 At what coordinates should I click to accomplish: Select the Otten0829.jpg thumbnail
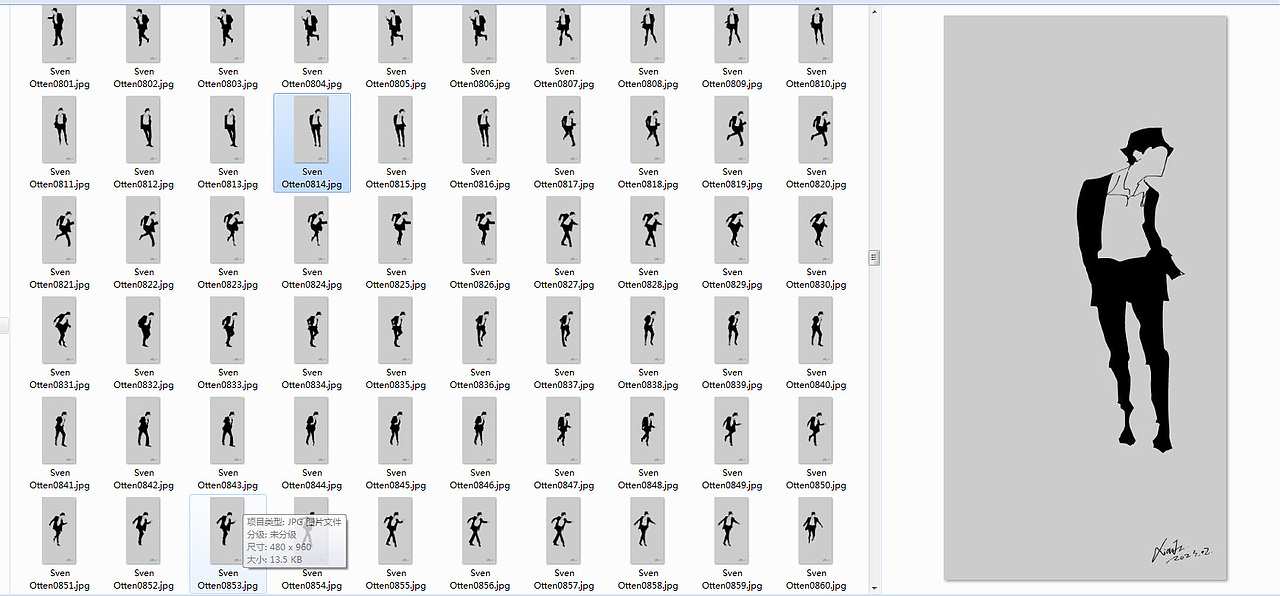click(x=732, y=230)
